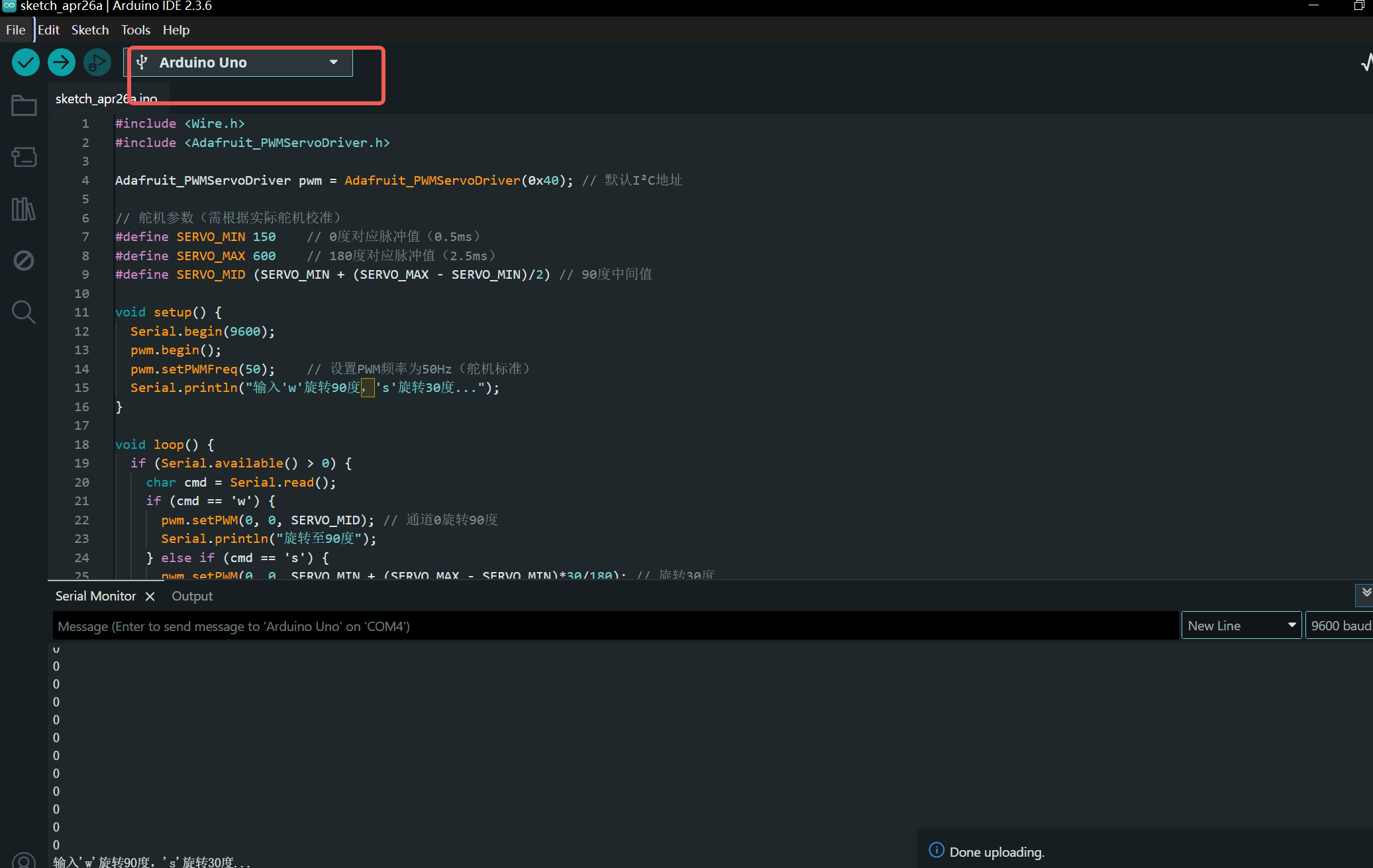1373x868 pixels.
Task: Open the 9600 baud rate dropdown
Action: tap(1339, 626)
